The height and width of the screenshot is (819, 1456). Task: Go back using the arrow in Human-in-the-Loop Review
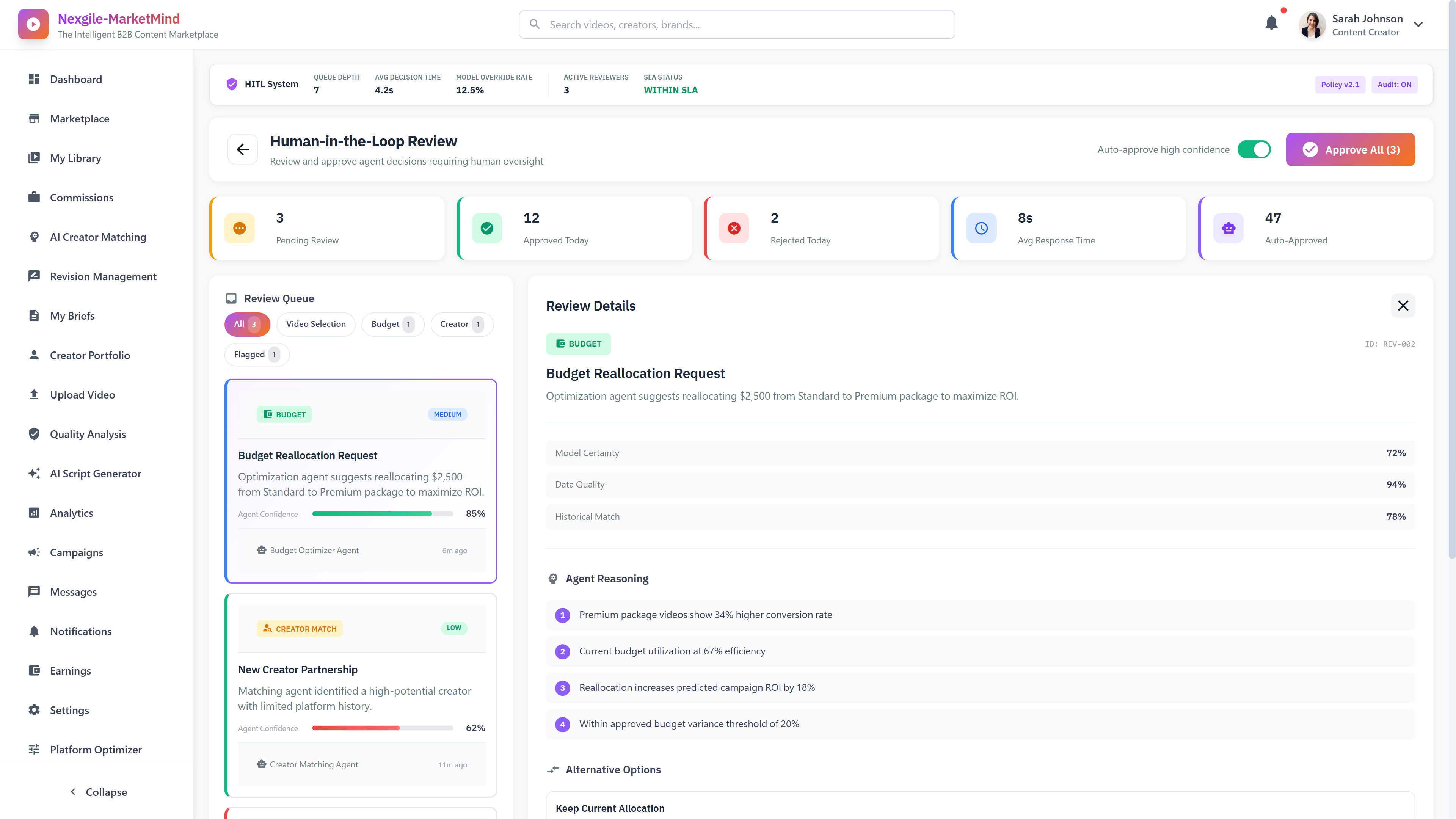click(x=243, y=149)
